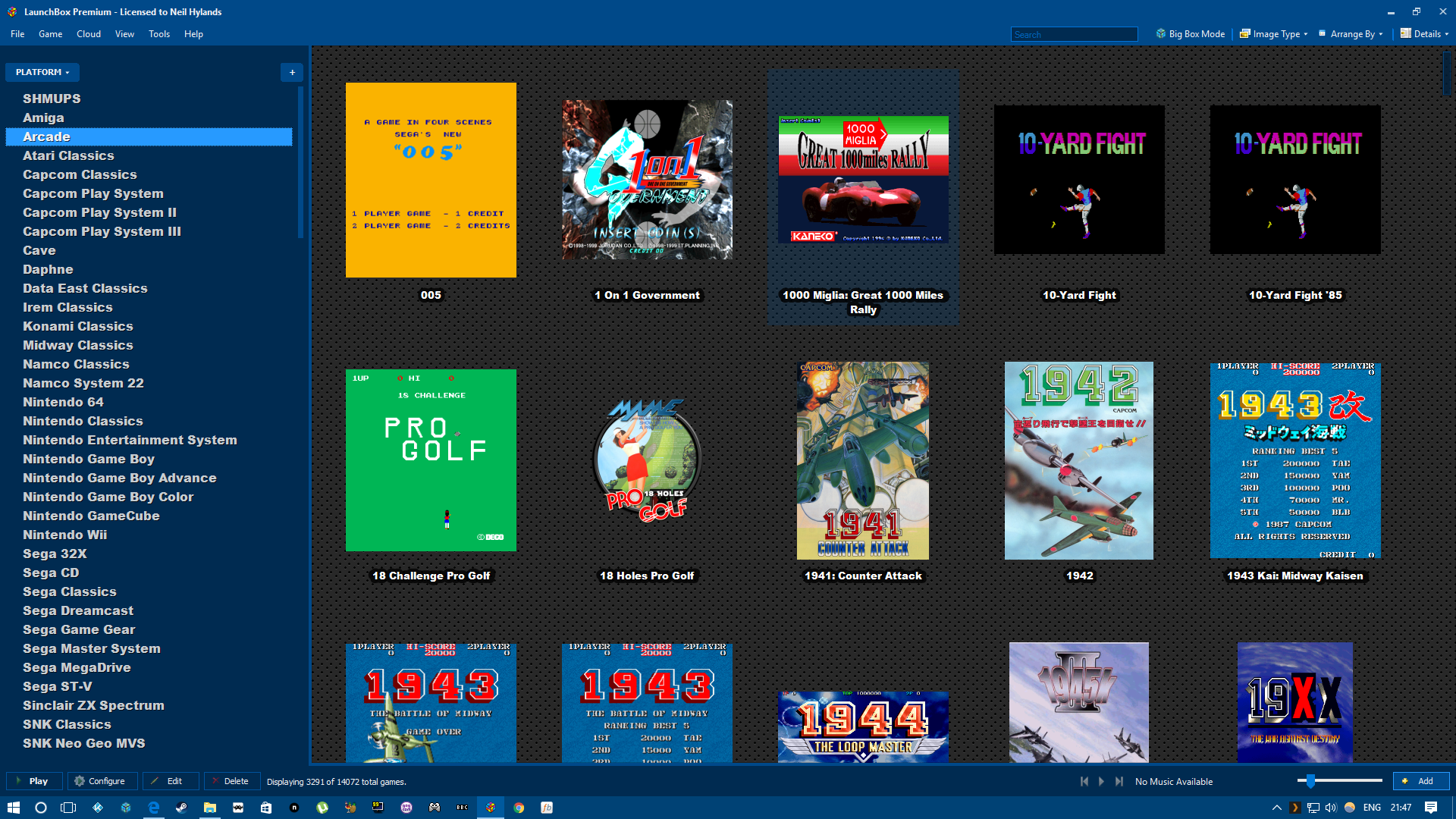The image size is (1456, 819).
Task: Click the plus icon beside PLATFORM
Action: click(292, 72)
